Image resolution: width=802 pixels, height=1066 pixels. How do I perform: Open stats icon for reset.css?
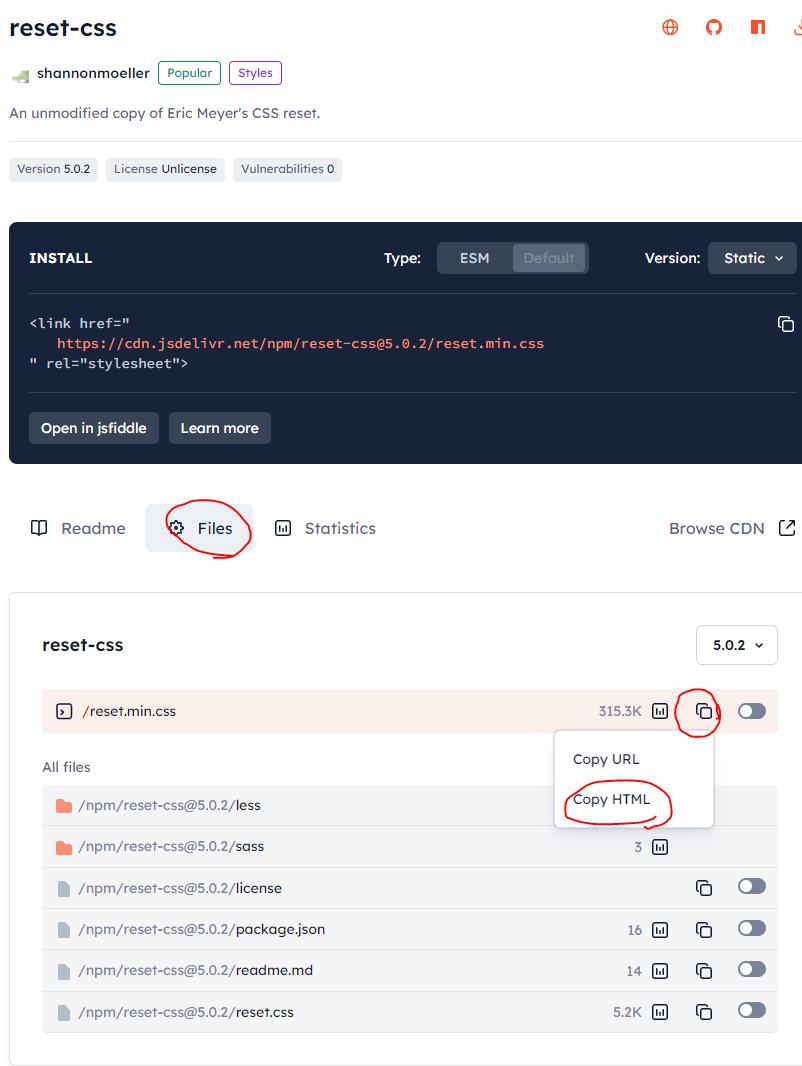[660, 1012]
